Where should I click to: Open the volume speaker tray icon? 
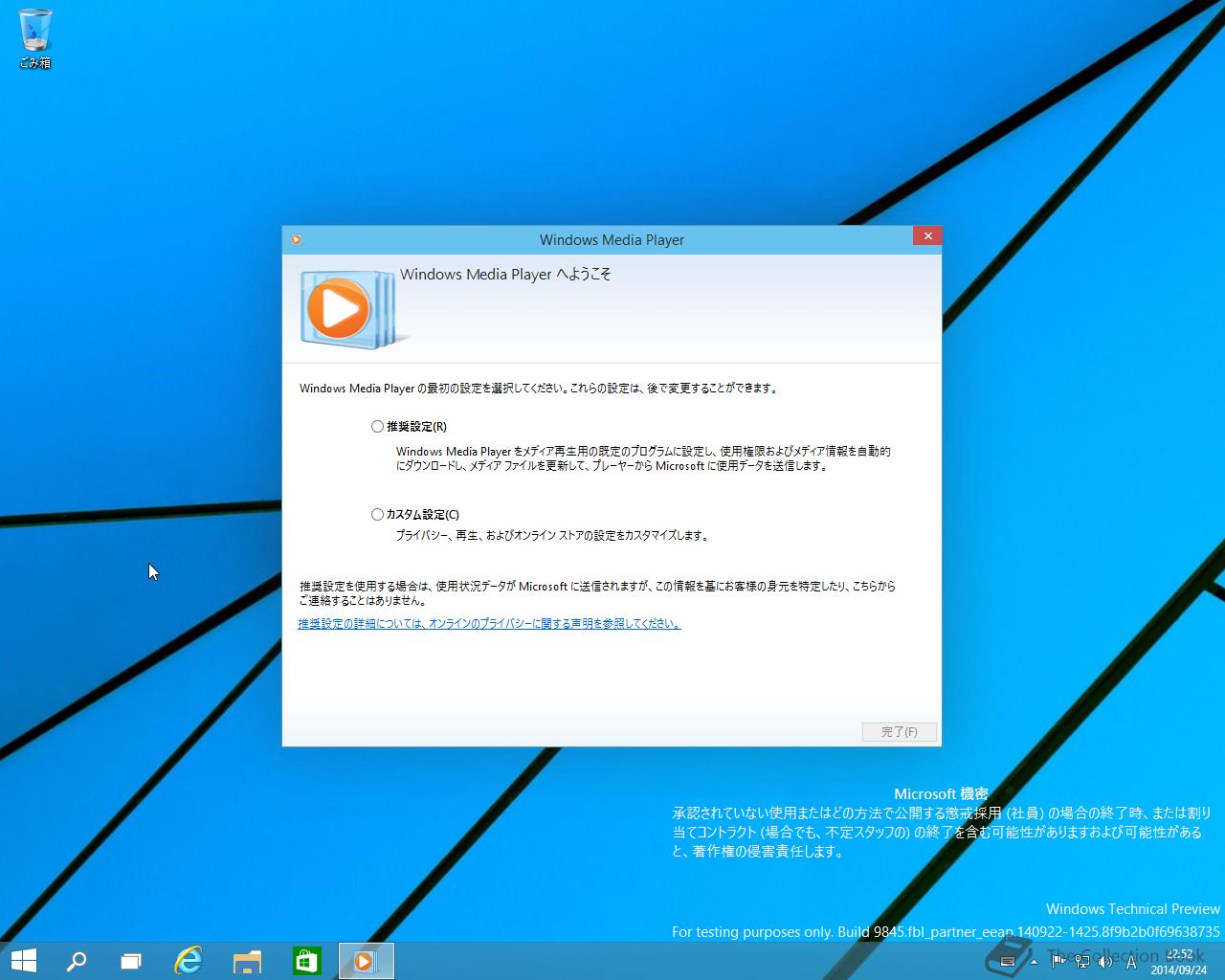pos(1105,962)
